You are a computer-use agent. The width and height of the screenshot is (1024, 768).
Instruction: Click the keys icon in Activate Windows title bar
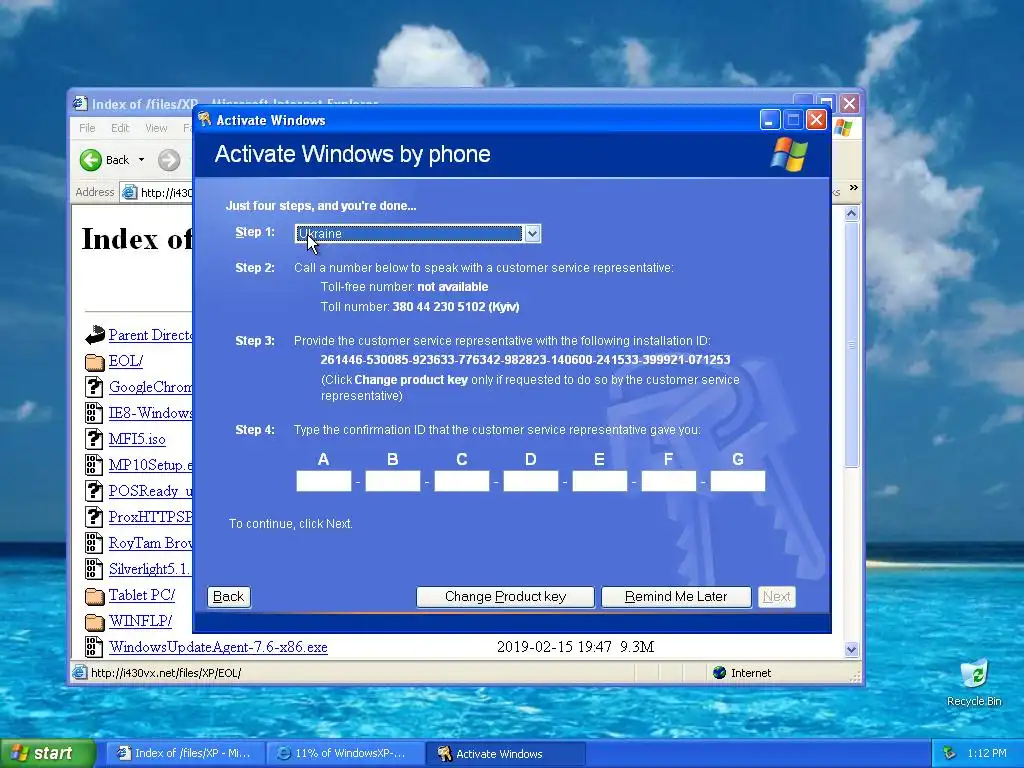pyautogui.click(x=205, y=120)
